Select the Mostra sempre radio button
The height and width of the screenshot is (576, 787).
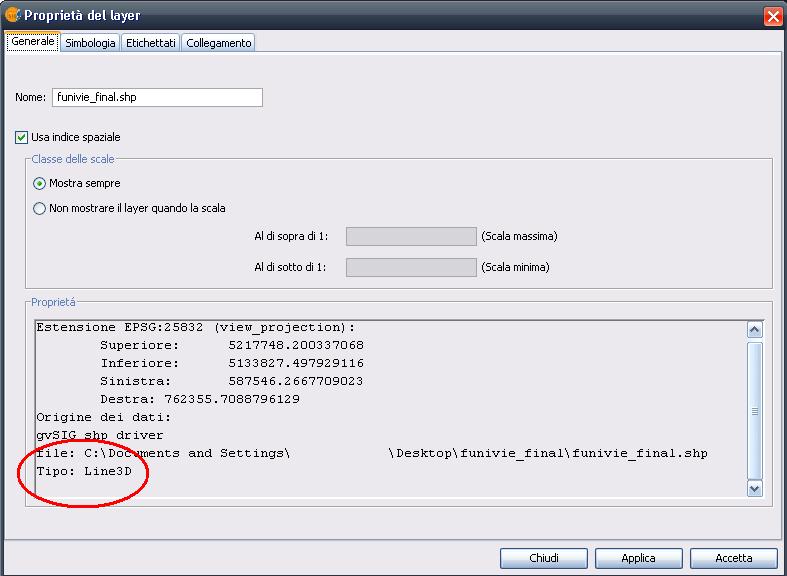tap(40, 183)
